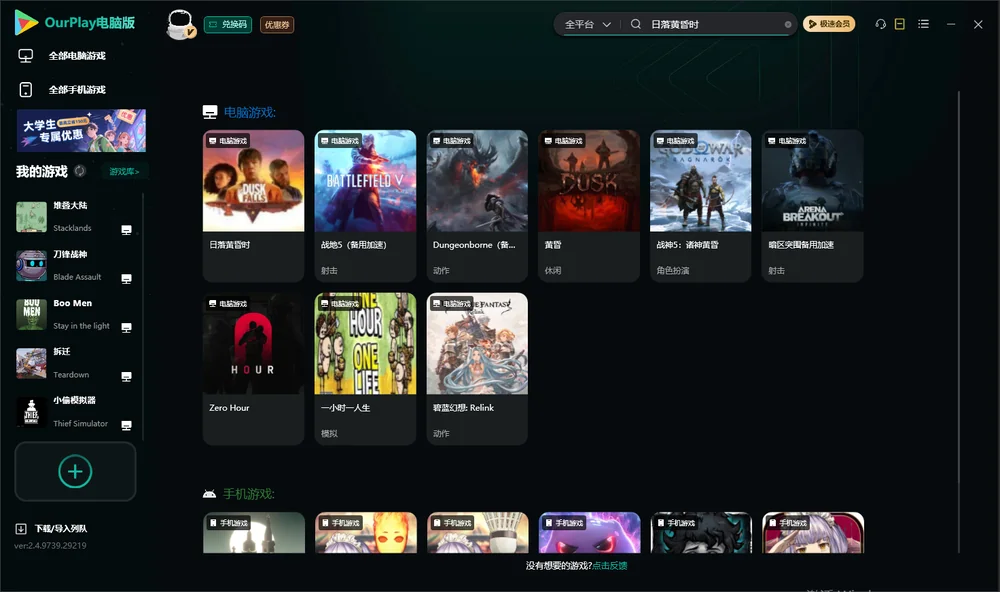
Task: Select Boo Men in my games list
Action: (75, 314)
